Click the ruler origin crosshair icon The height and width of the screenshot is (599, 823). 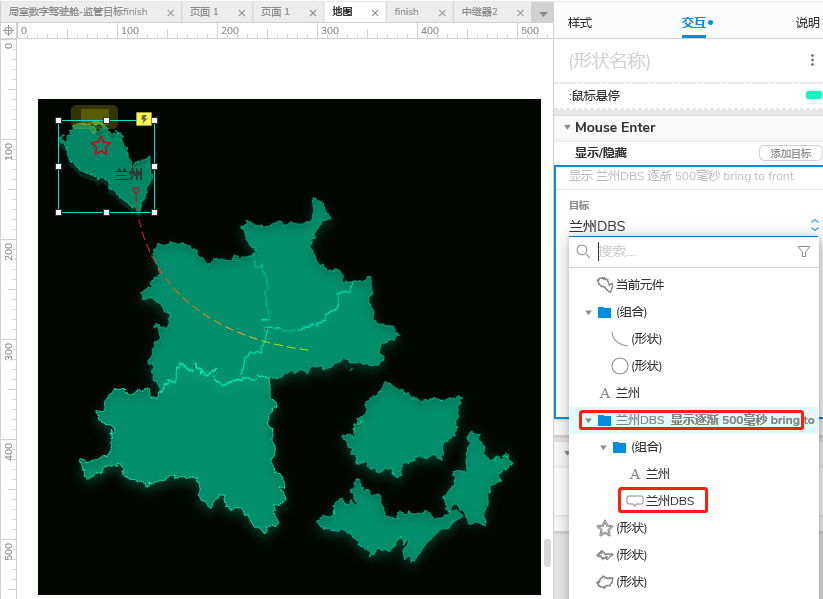pyautogui.click(x=8, y=31)
